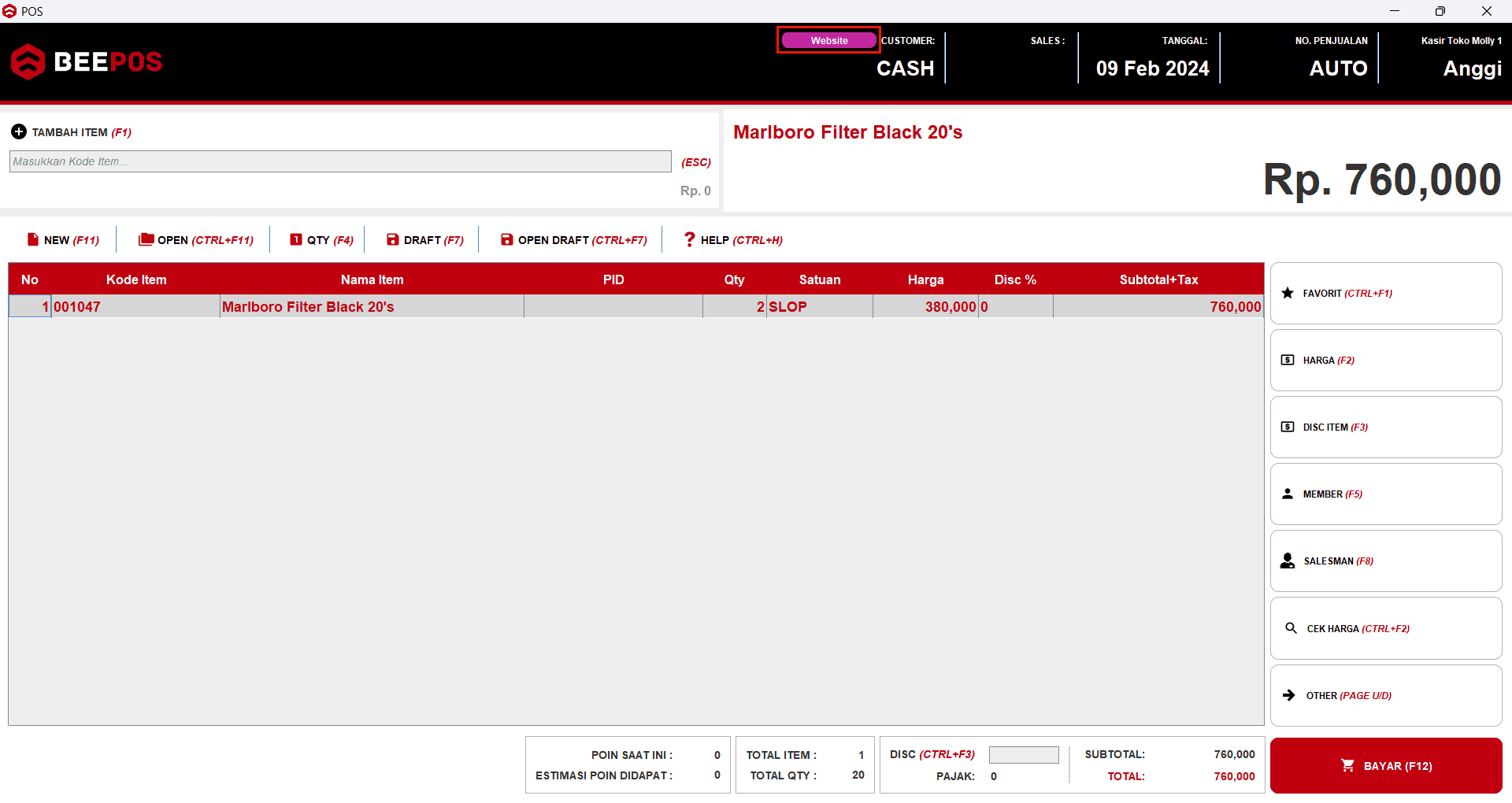Click the price cell 380,000
The width and height of the screenshot is (1512, 803).
click(x=925, y=306)
